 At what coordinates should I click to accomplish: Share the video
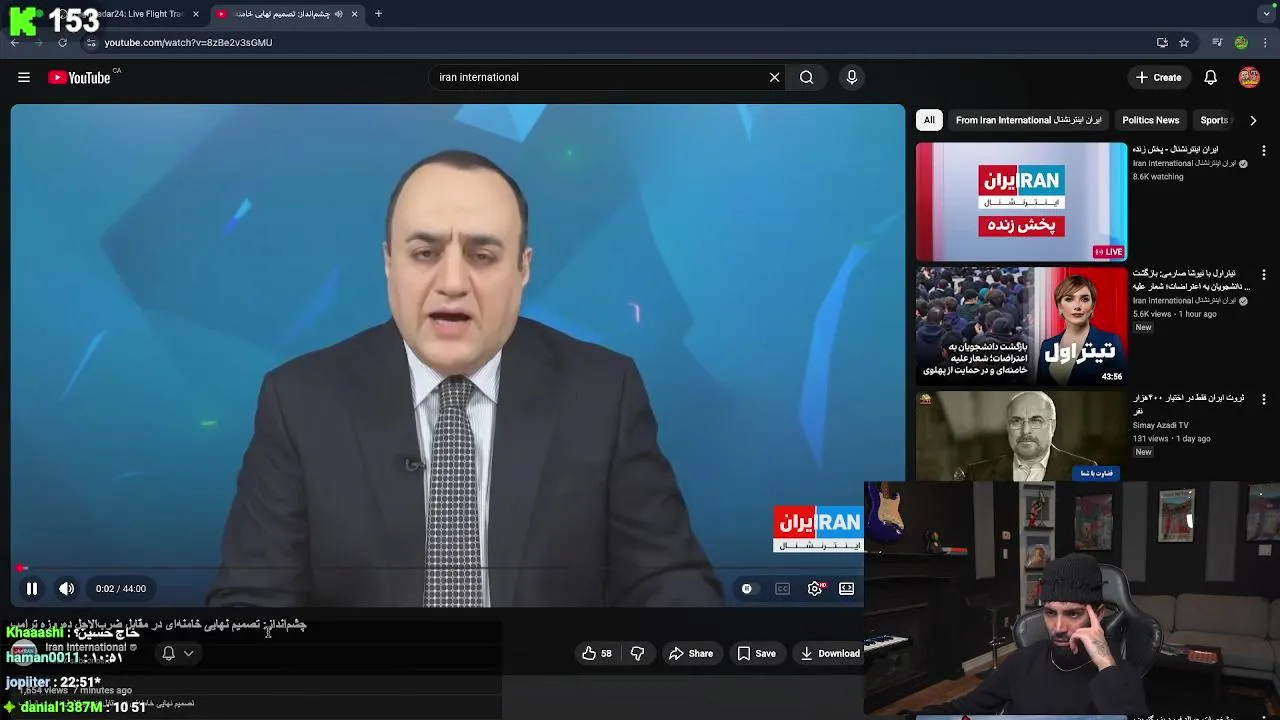[691, 653]
